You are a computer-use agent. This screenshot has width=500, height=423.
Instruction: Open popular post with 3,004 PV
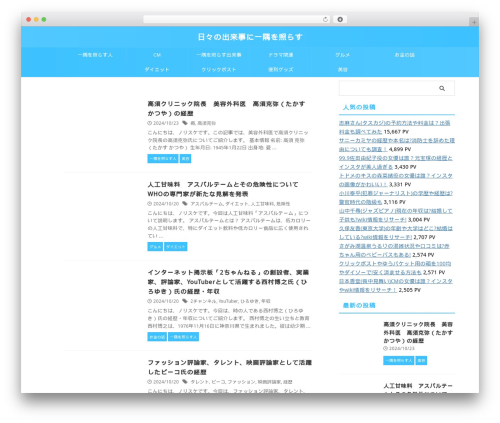396,215
